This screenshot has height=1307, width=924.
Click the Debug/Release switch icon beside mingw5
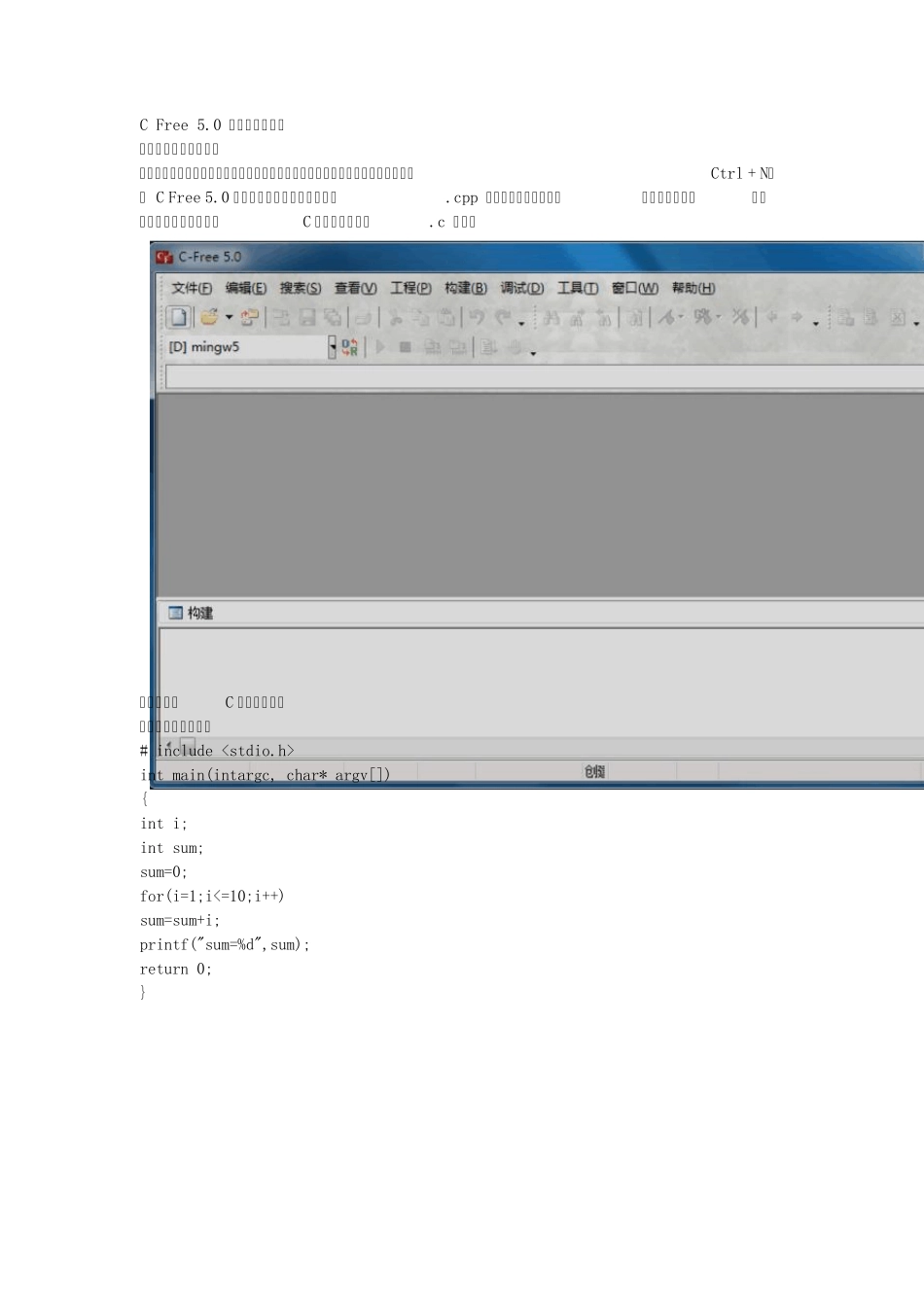(x=350, y=347)
